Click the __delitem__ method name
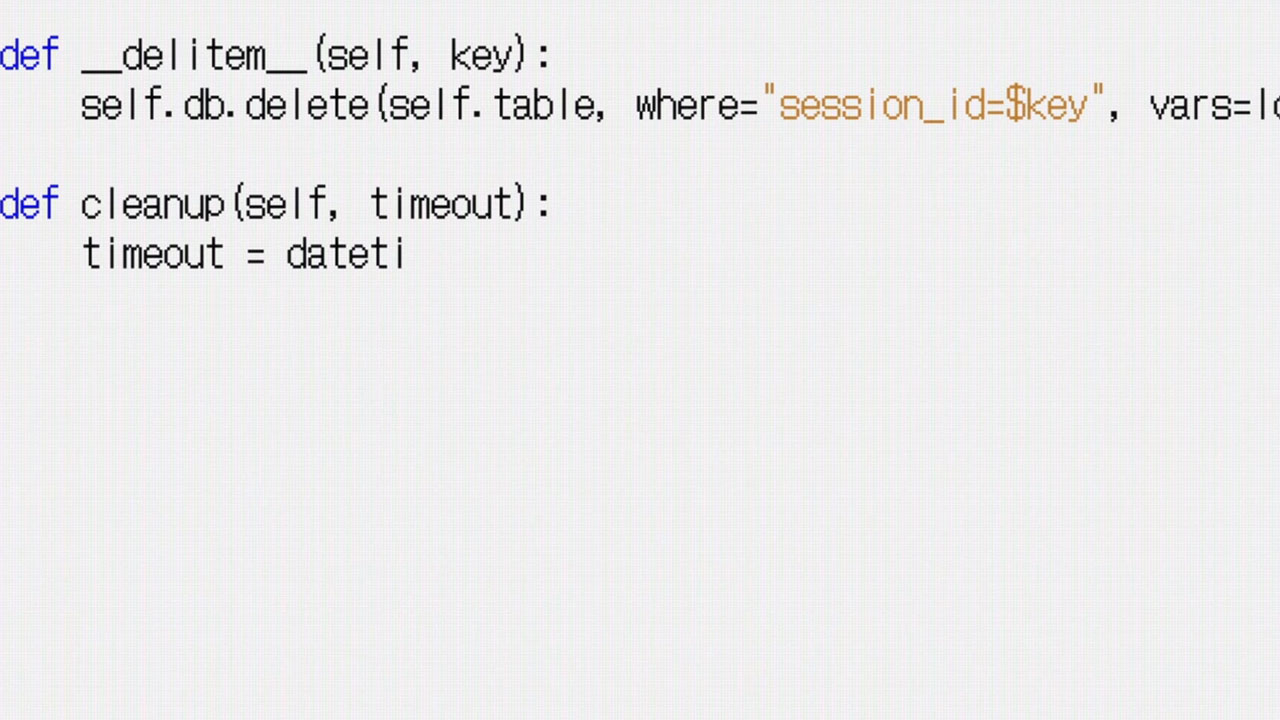This screenshot has height=720, width=1280. (194, 56)
